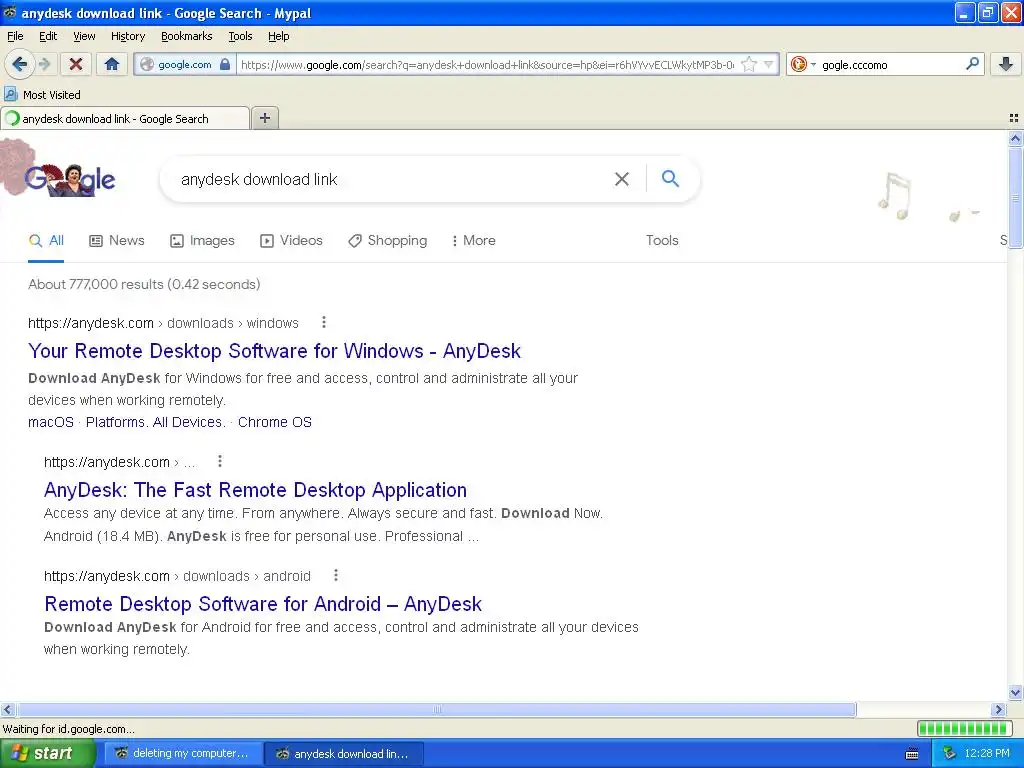Open the Help menu
This screenshot has height=768, width=1024.
pyautogui.click(x=278, y=36)
